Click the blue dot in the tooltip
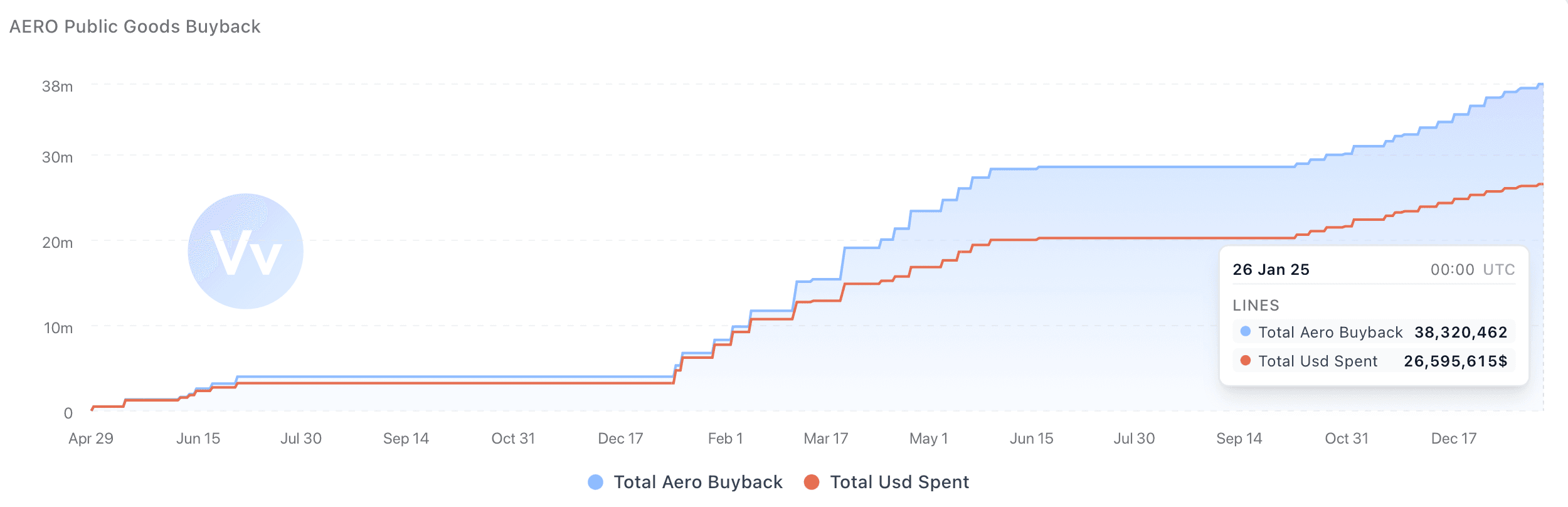Screen dimensions: 1568x507 [x=1246, y=331]
